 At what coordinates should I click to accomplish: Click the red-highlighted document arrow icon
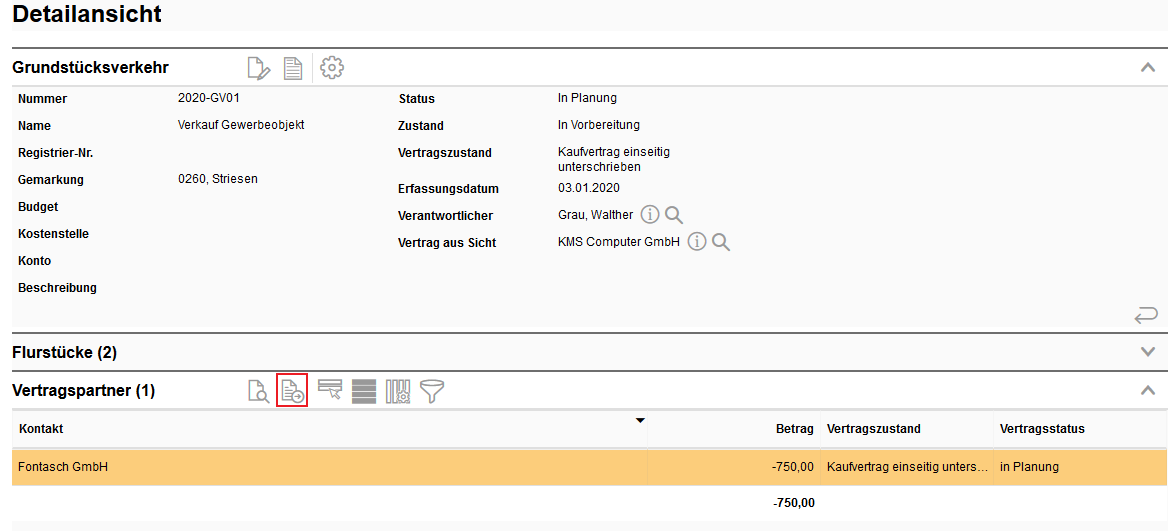point(292,391)
